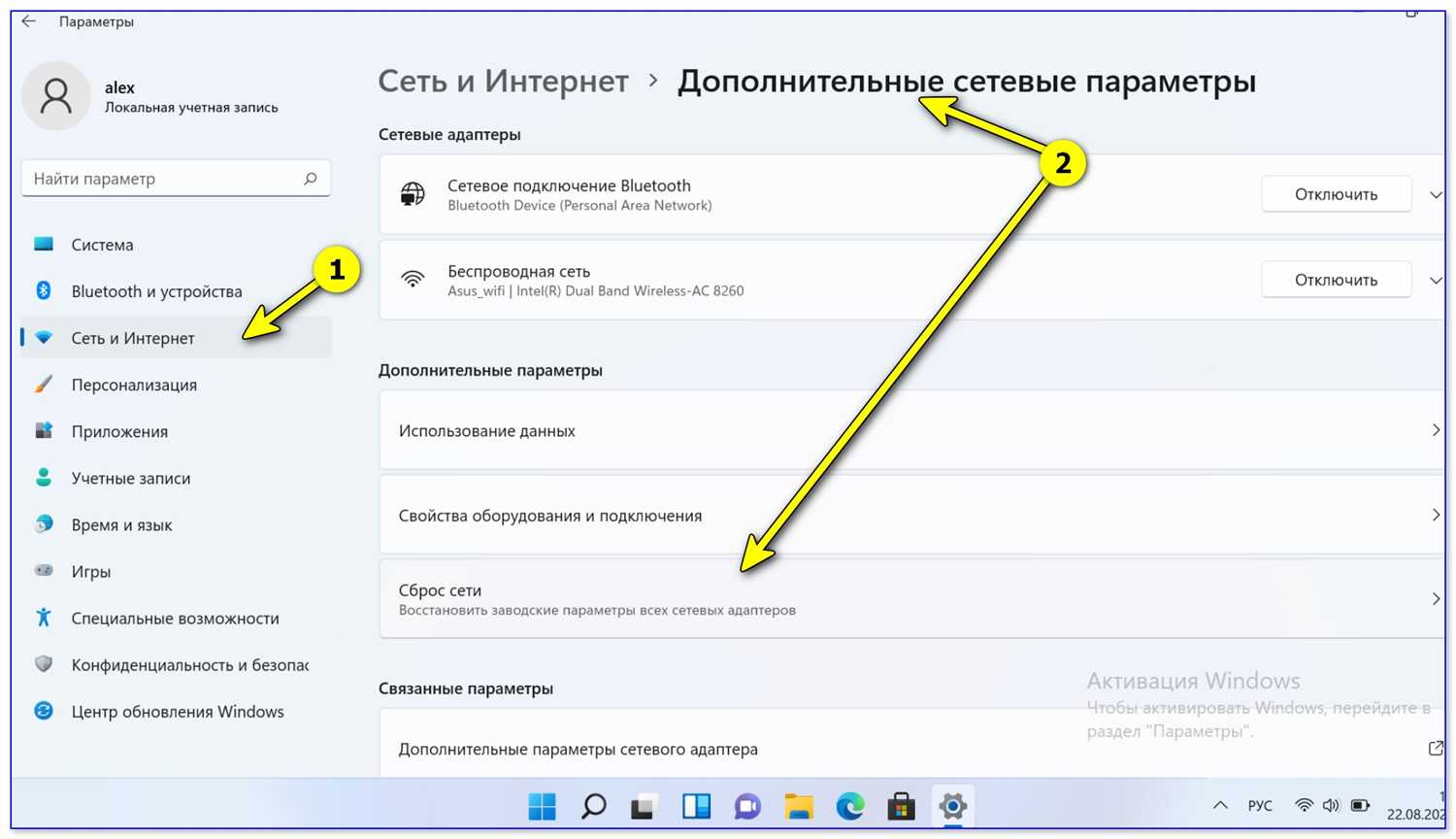Expand Bluetooth network connection details

1436,195
